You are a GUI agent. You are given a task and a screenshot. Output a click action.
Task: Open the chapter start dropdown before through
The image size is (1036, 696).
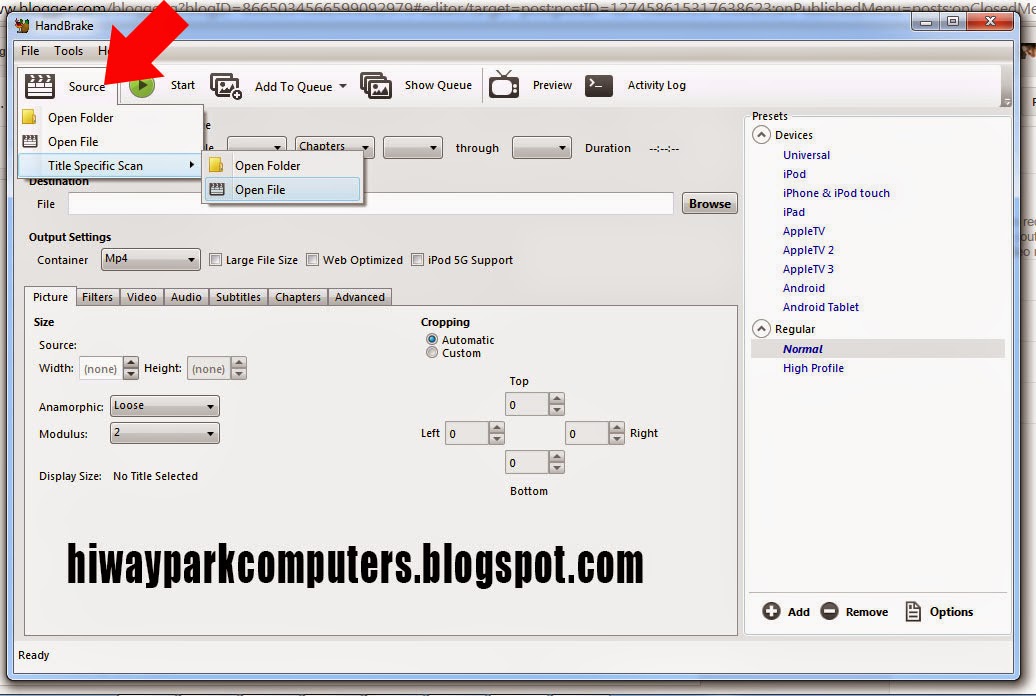pos(412,147)
